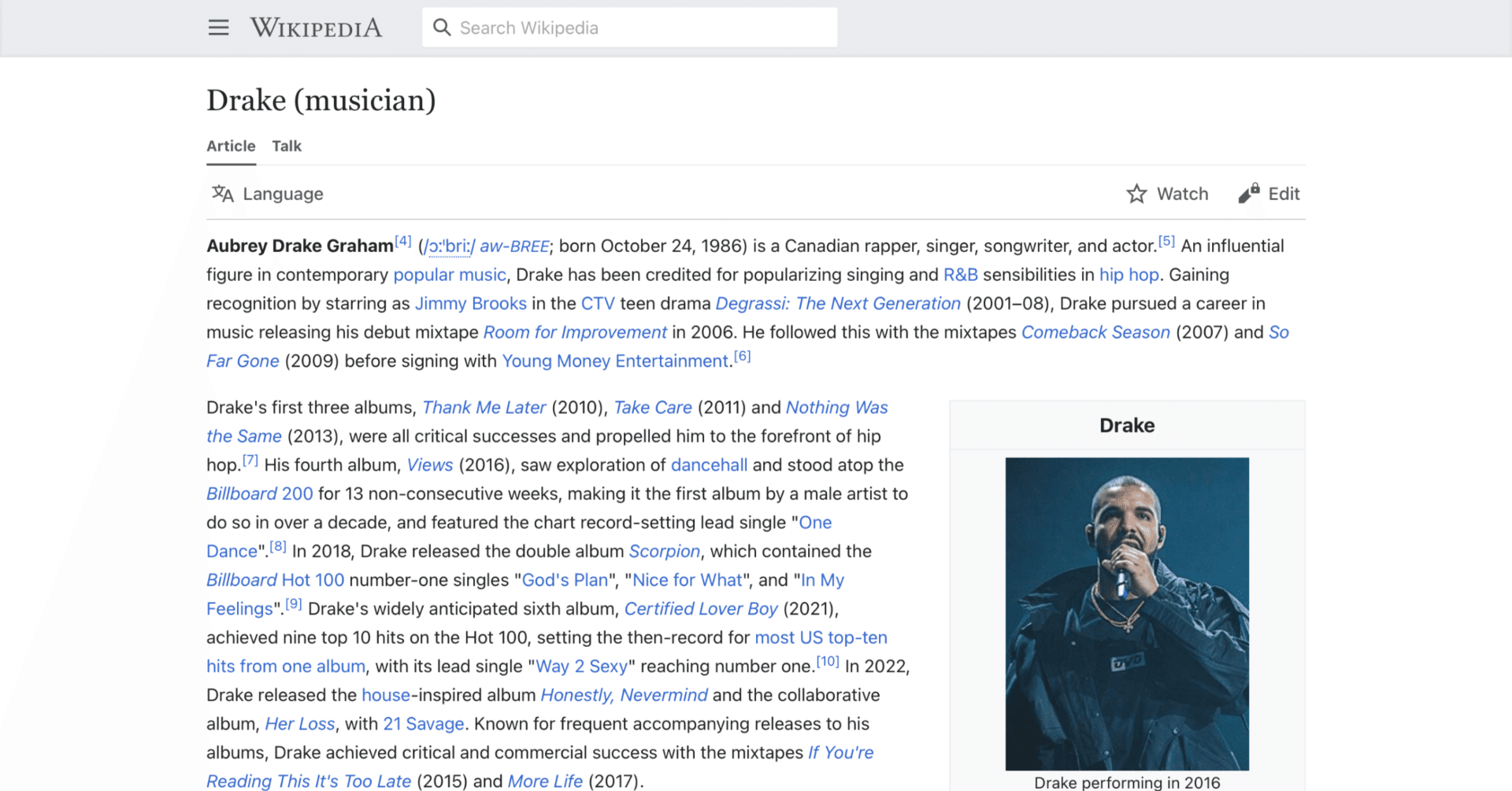
Task: Open the Language selection icon
Action: click(223, 194)
